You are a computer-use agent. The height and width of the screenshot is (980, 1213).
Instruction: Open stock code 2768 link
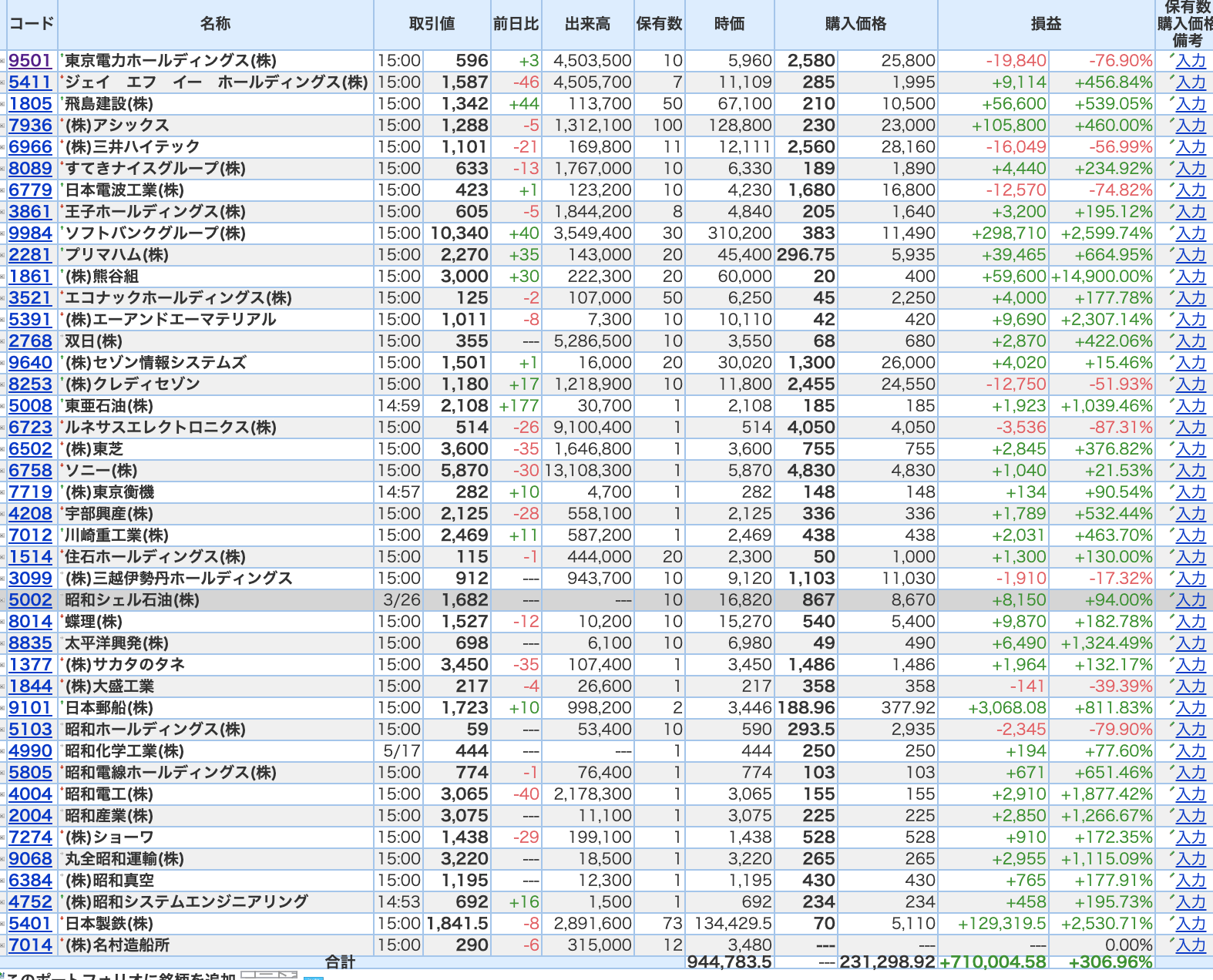[x=30, y=341]
